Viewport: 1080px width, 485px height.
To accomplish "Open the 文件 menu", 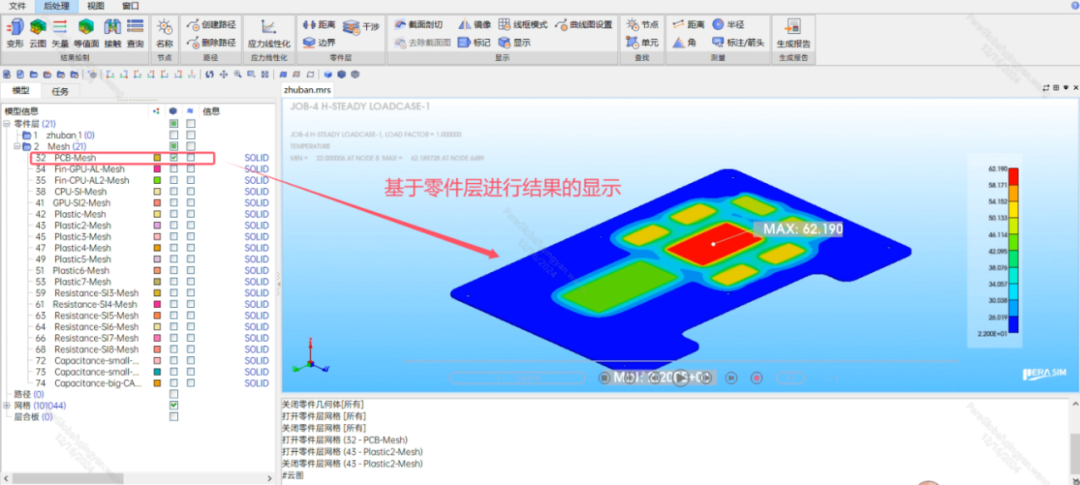I will (18, 6).
